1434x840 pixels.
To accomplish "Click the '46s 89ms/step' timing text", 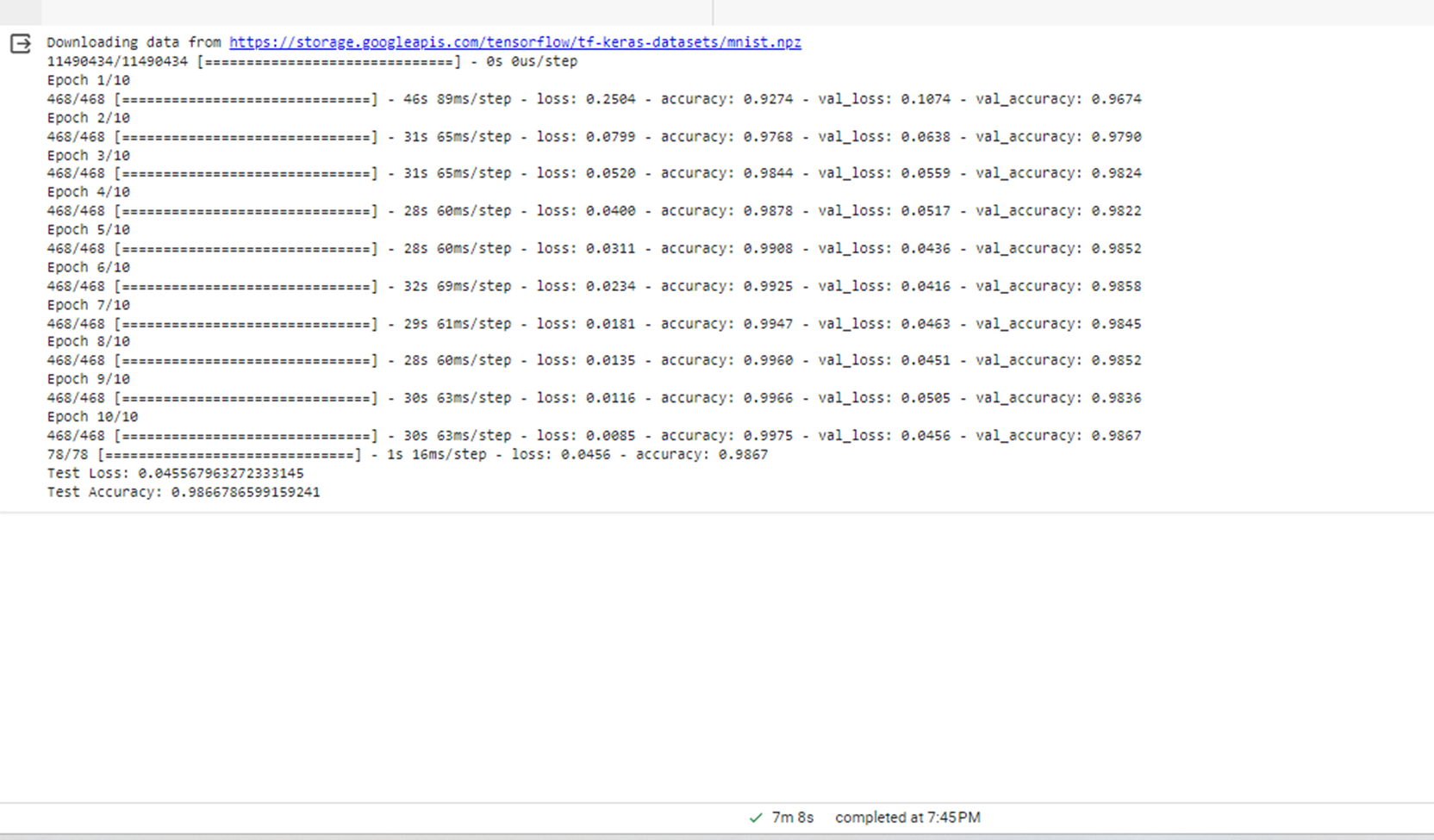I will click(x=458, y=99).
